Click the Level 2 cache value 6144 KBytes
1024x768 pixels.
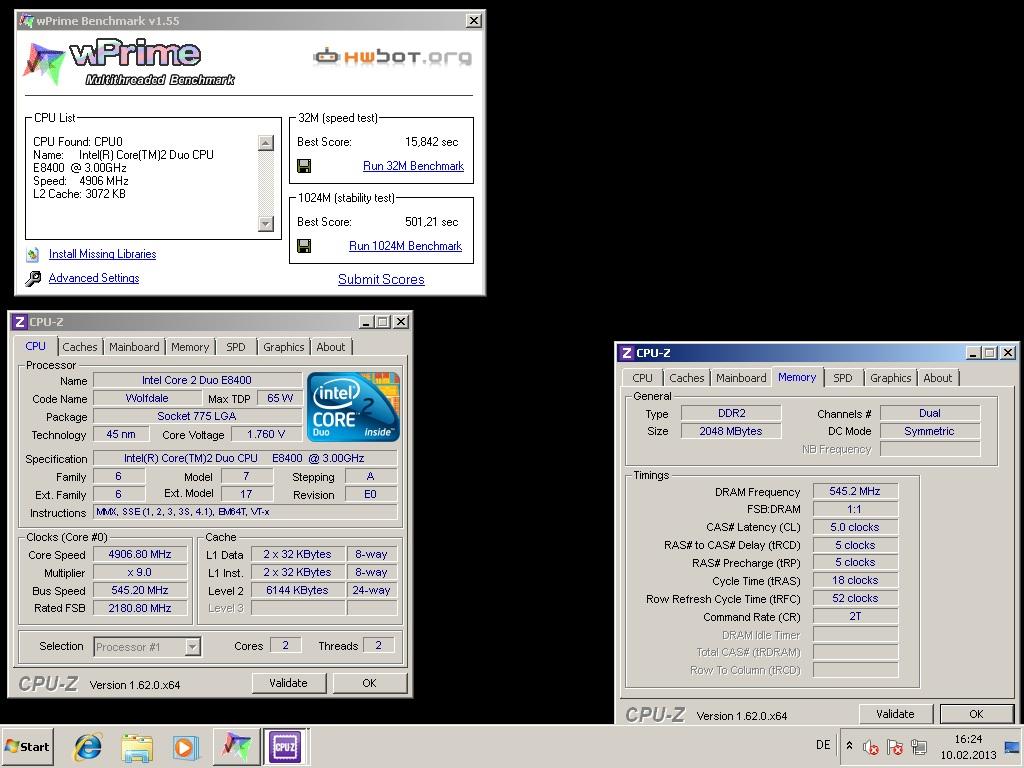pyautogui.click(x=297, y=590)
